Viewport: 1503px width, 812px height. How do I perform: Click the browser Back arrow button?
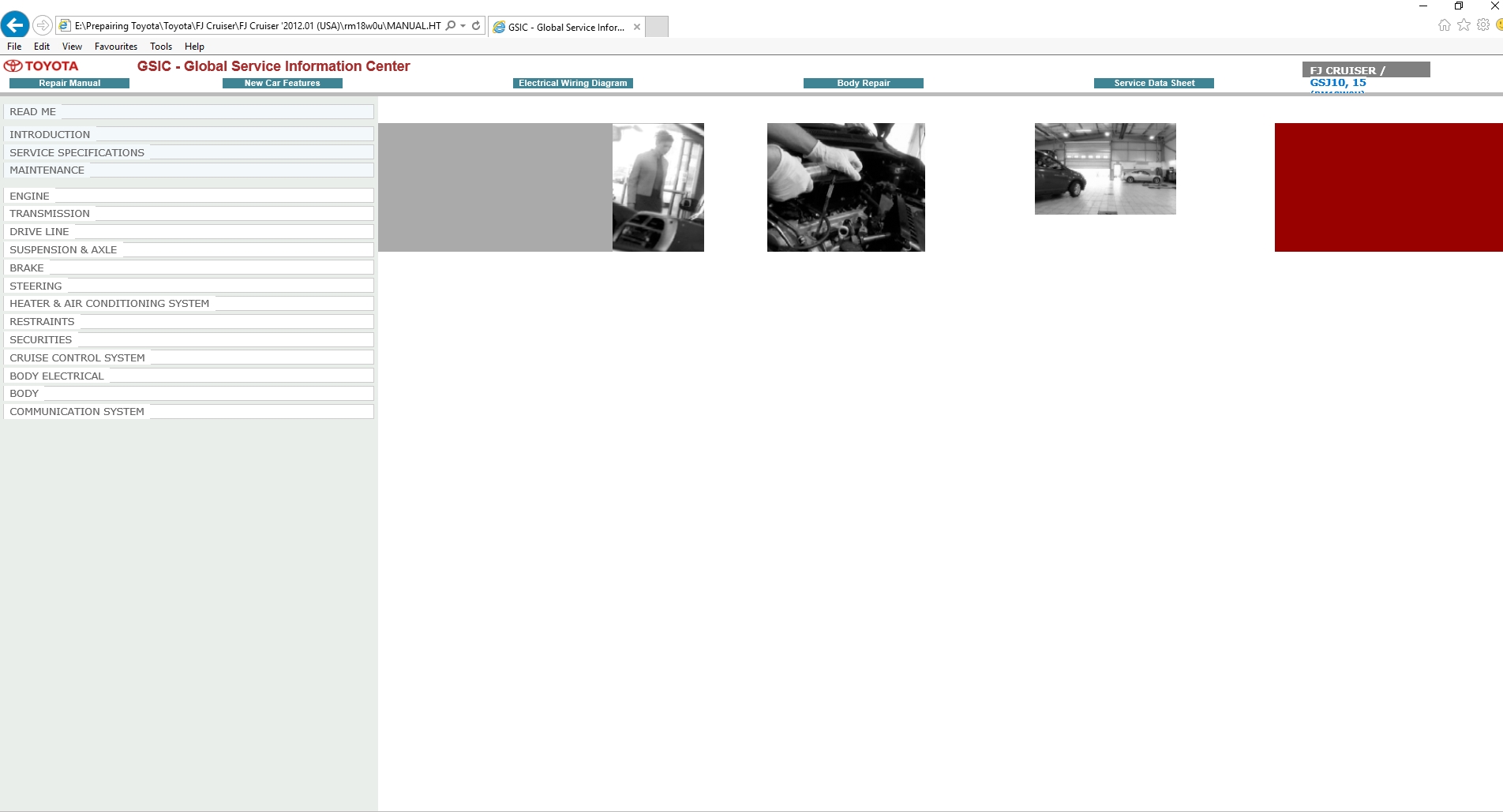click(15, 25)
